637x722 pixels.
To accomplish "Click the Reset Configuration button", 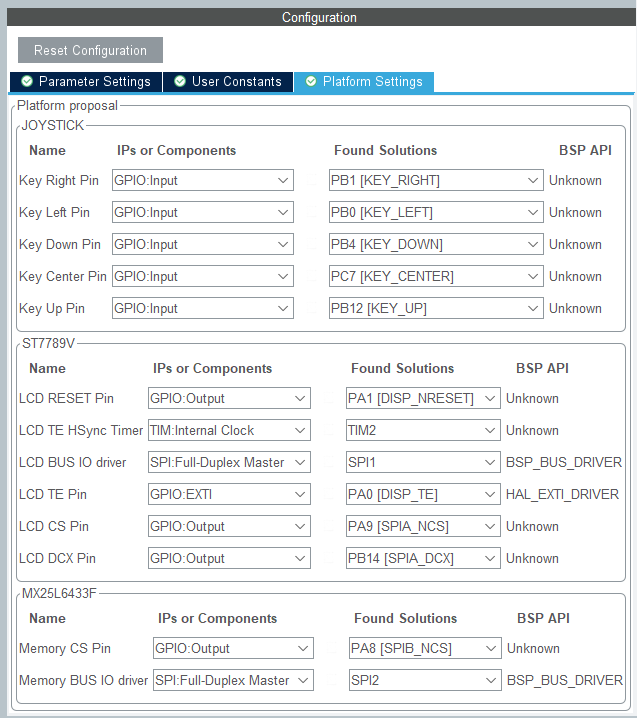I will pos(90,50).
